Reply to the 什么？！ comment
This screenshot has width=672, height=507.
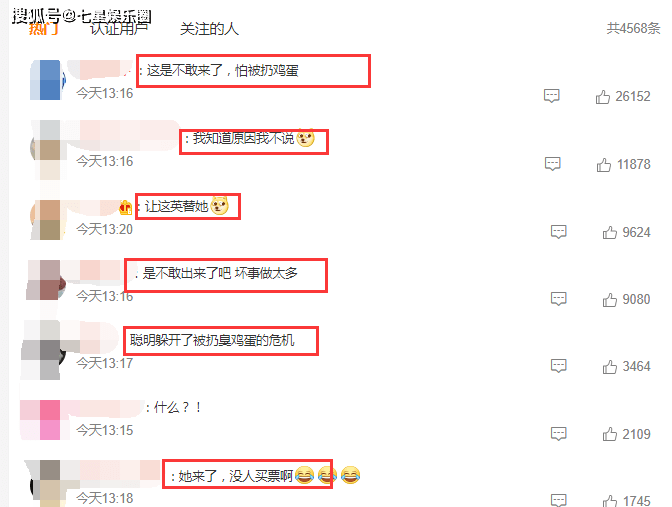click(558, 434)
